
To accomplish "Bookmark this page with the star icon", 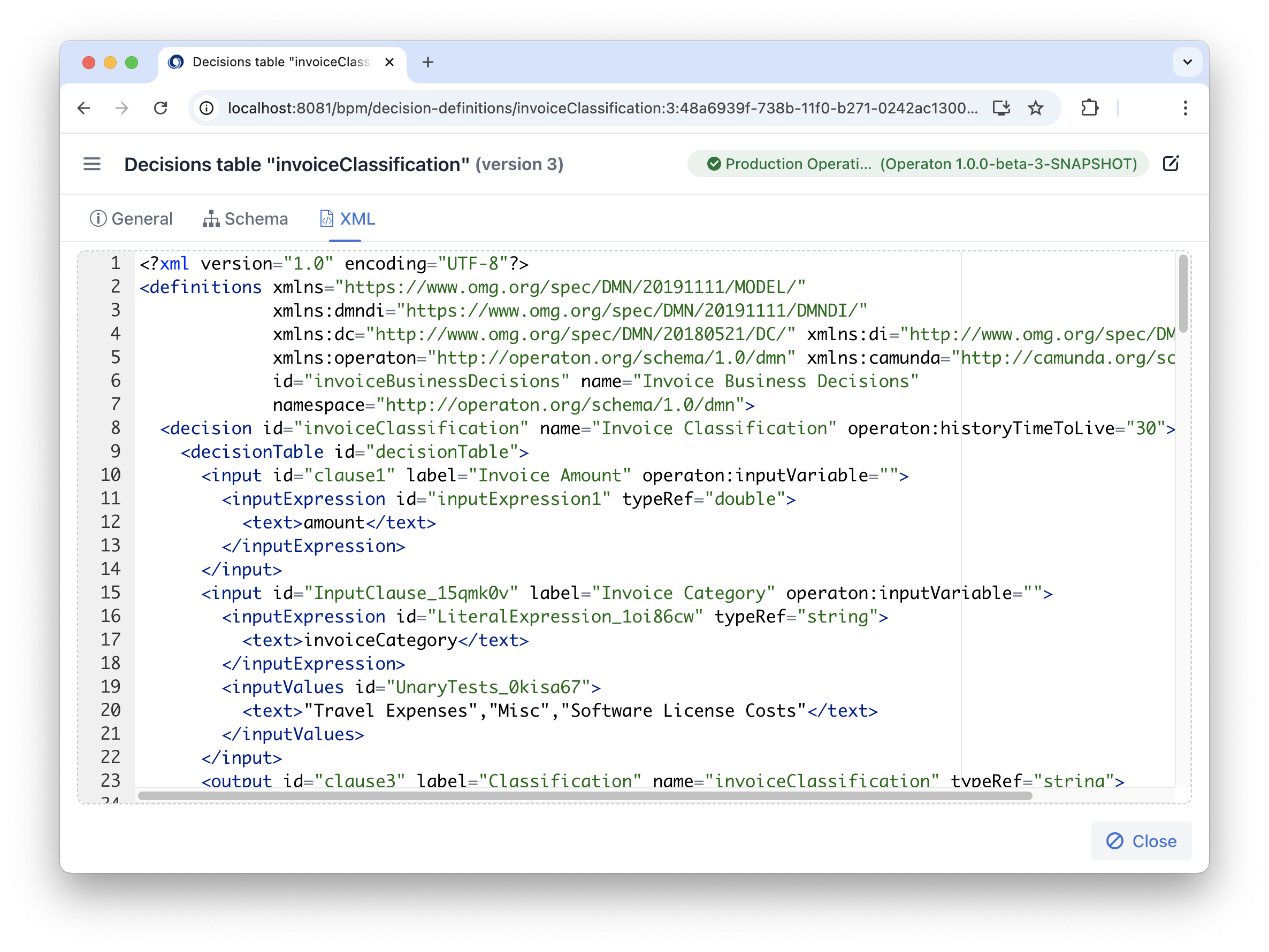I will (1036, 108).
